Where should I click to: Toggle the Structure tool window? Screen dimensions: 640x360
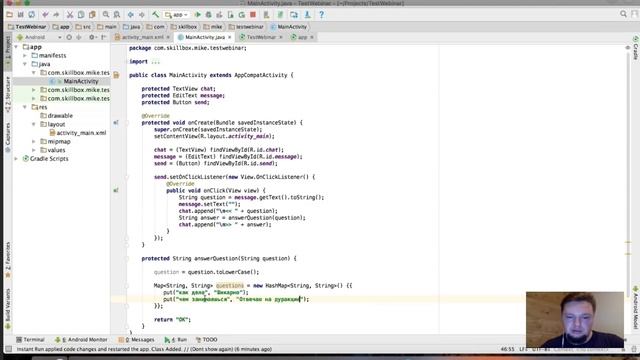click(x=8, y=94)
